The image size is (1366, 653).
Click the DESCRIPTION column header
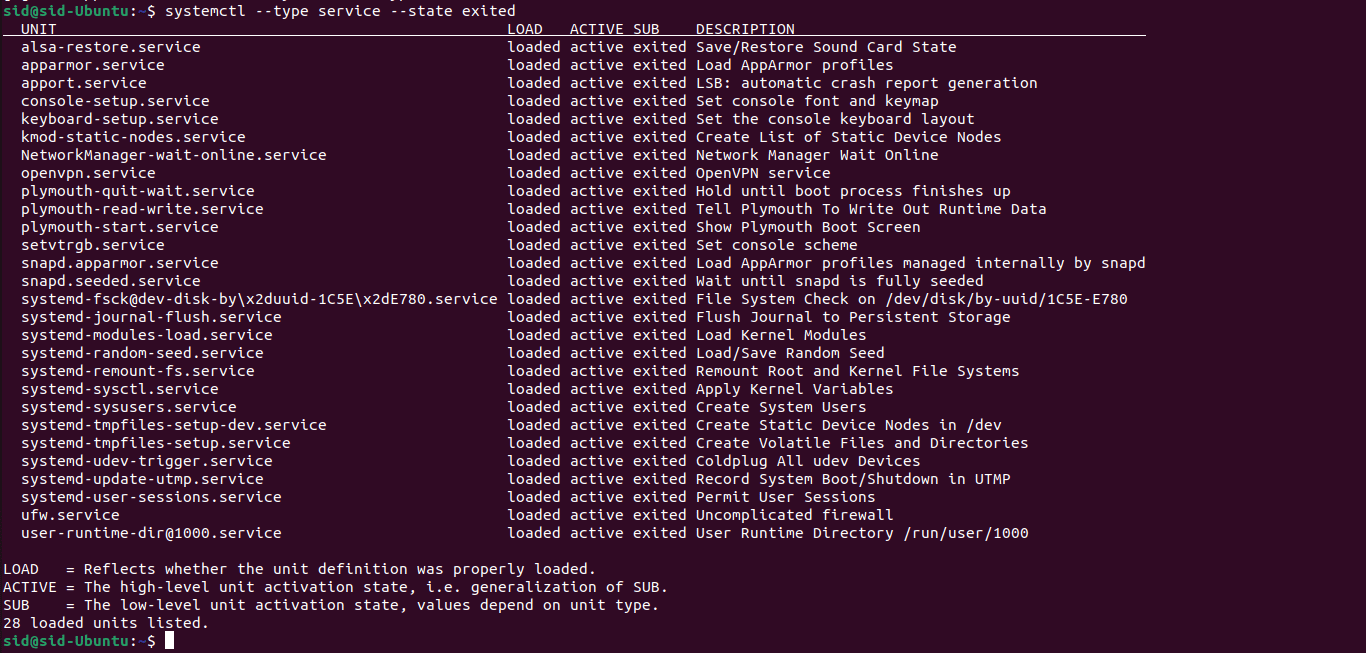[745, 29]
